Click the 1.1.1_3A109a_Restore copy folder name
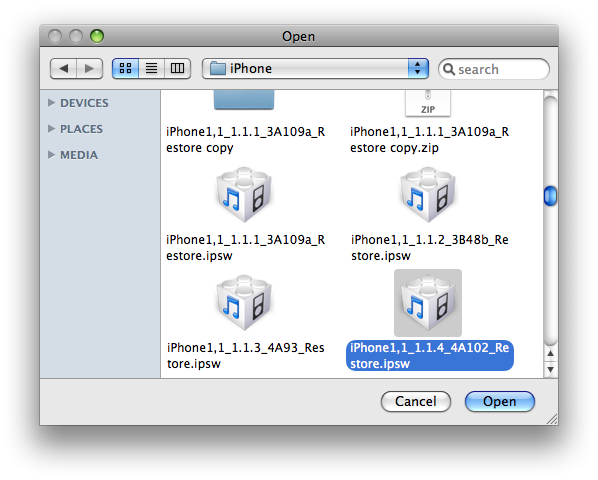This screenshot has width=598, height=480. (x=245, y=140)
